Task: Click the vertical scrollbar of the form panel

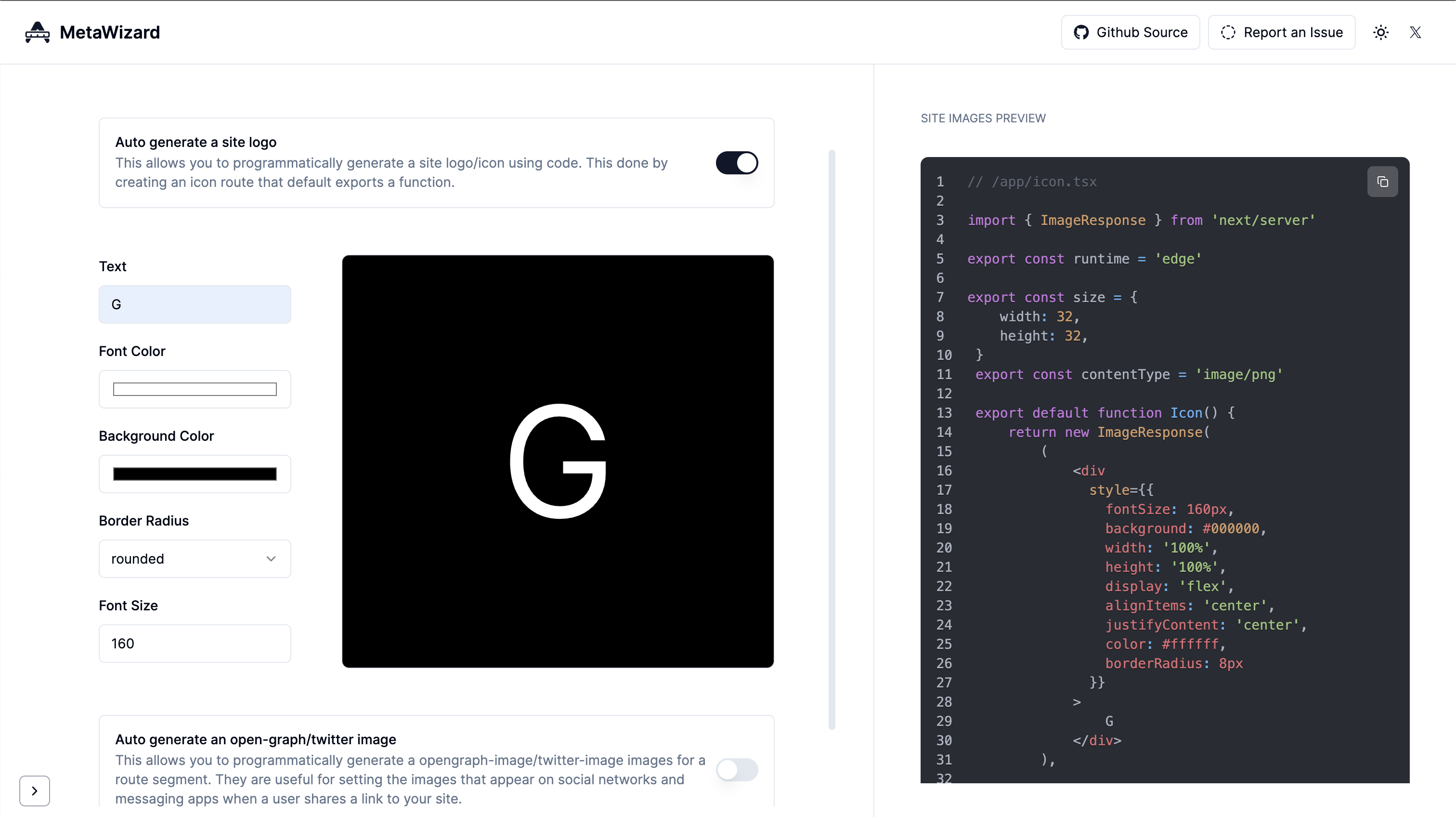Action: 832,439
